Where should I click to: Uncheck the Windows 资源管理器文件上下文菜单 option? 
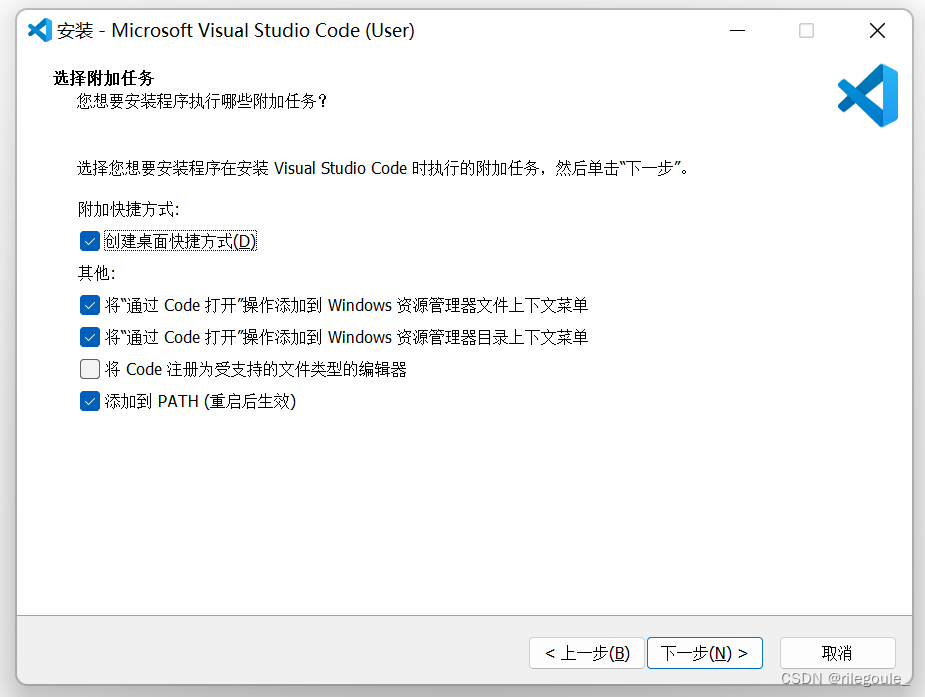tap(89, 305)
